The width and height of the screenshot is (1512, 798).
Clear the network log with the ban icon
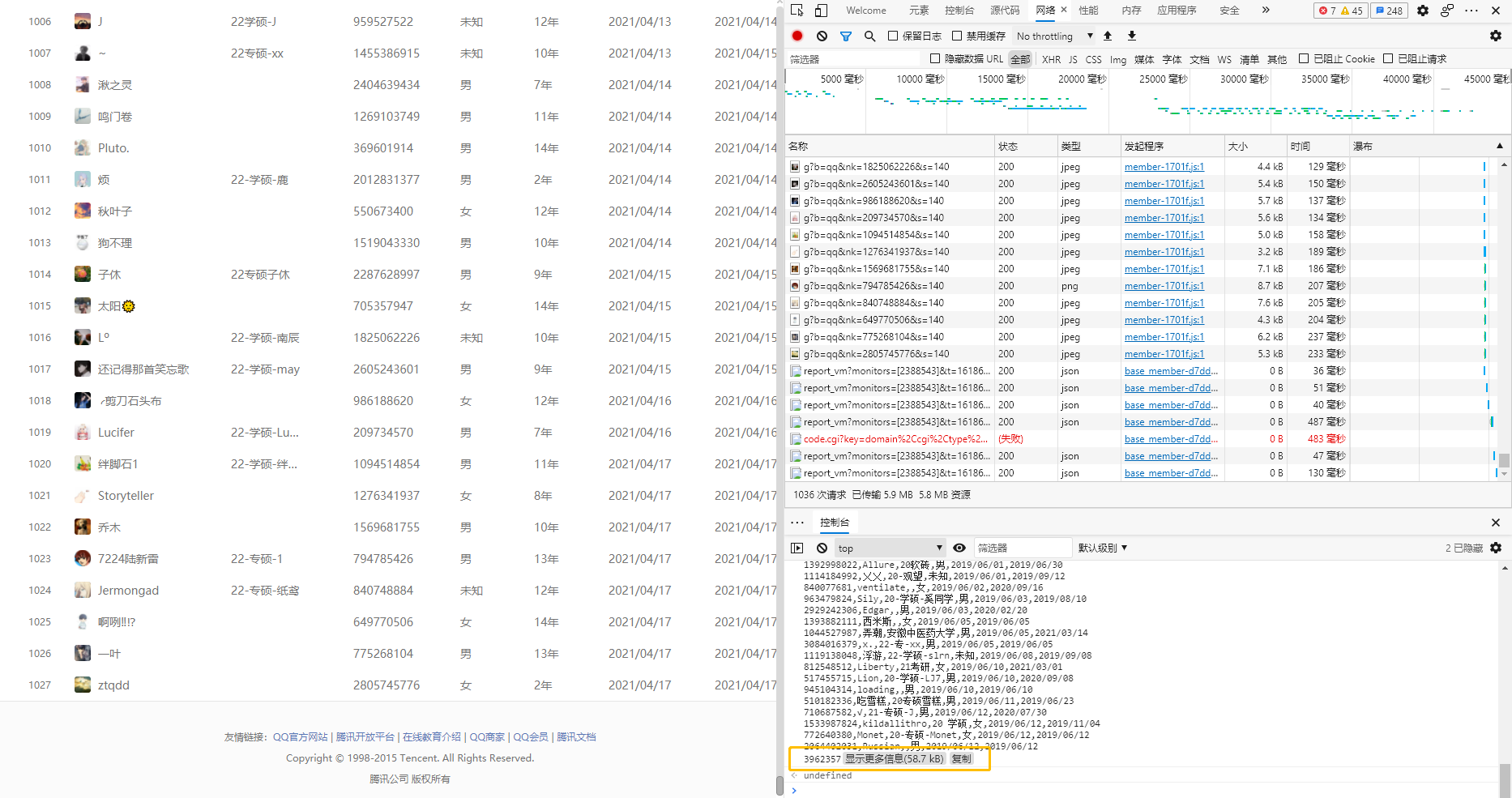pyautogui.click(x=822, y=36)
